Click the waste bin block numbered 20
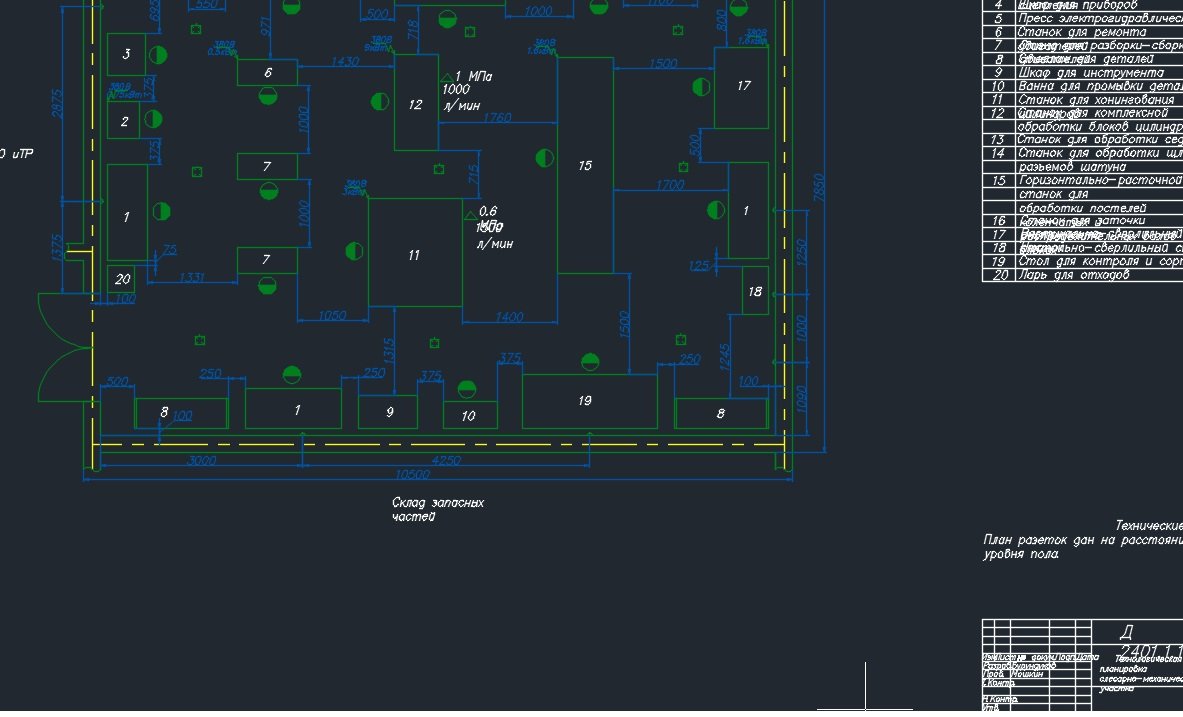The height and width of the screenshot is (717, 1183). point(122,279)
